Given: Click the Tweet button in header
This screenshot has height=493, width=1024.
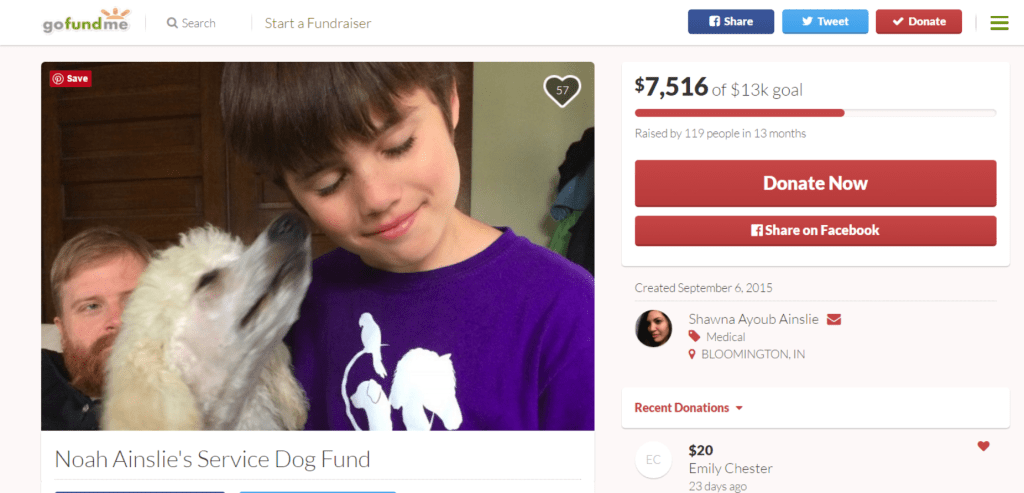Looking at the screenshot, I should point(825,22).
